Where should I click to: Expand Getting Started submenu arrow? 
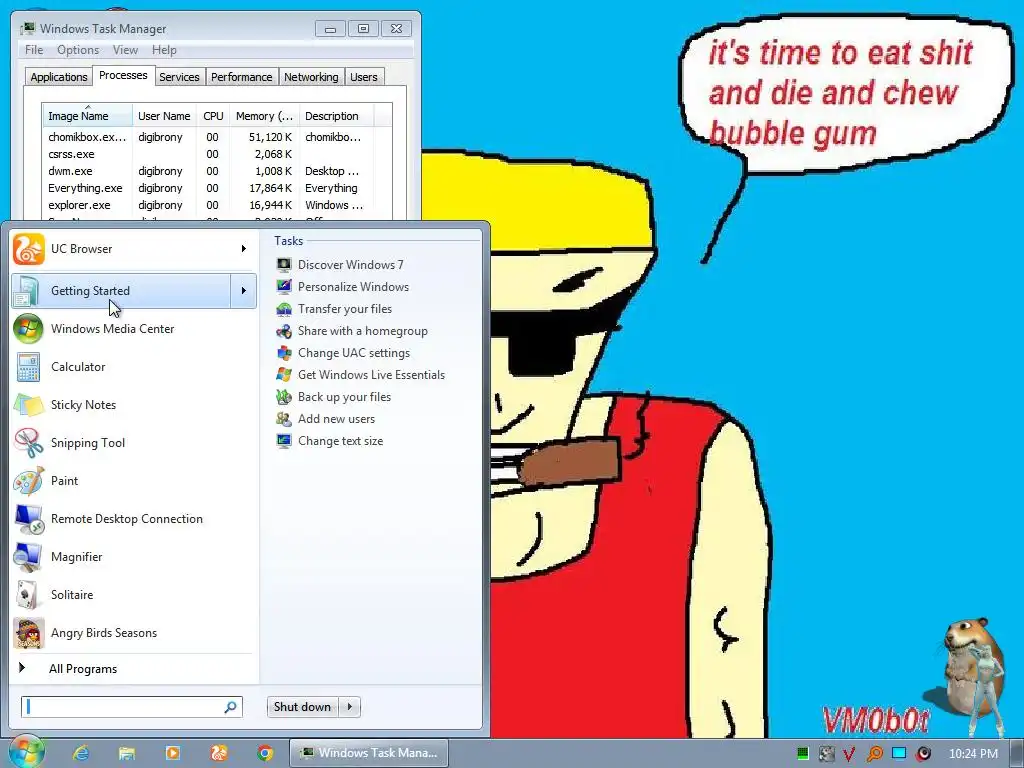click(244, 291)
